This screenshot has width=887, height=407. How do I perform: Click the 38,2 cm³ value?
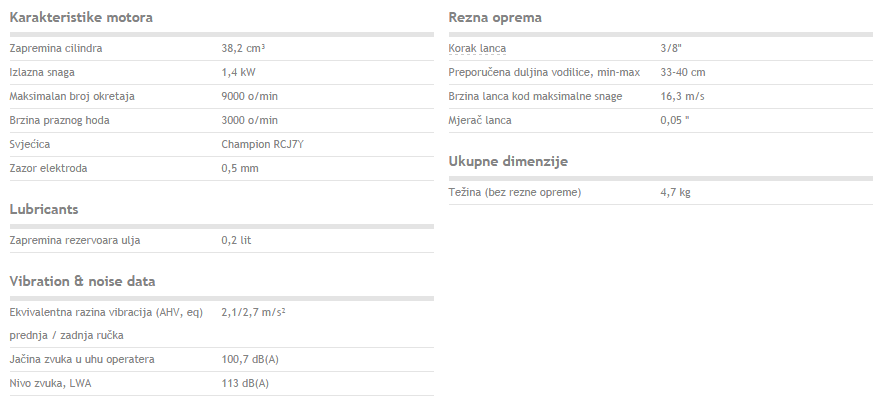tap(243, 49)
